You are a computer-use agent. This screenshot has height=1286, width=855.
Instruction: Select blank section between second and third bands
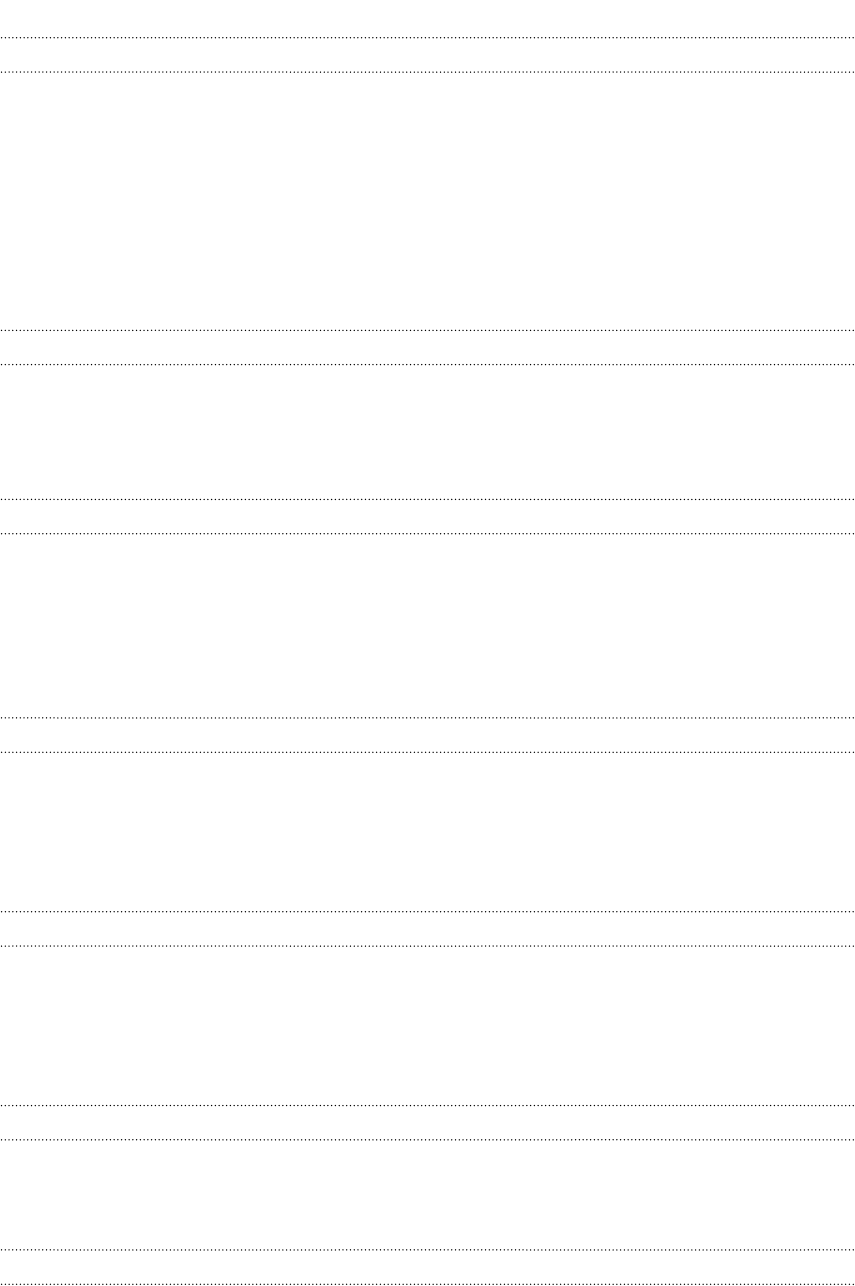pos(427,432)
